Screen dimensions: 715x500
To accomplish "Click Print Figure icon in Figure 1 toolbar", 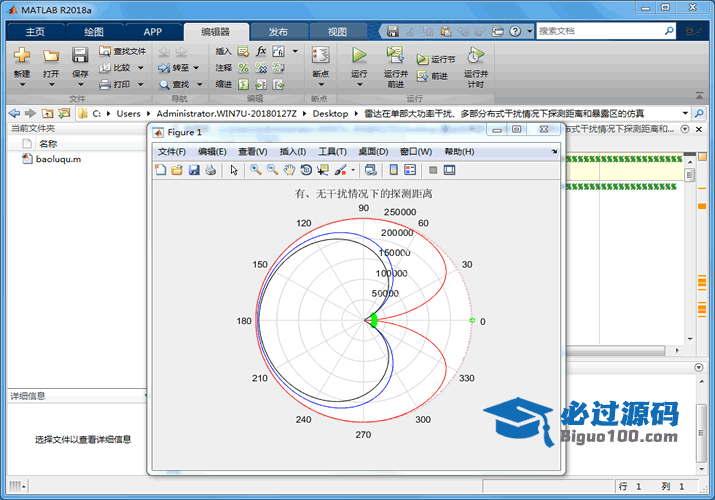I will (x=210, y=170).
